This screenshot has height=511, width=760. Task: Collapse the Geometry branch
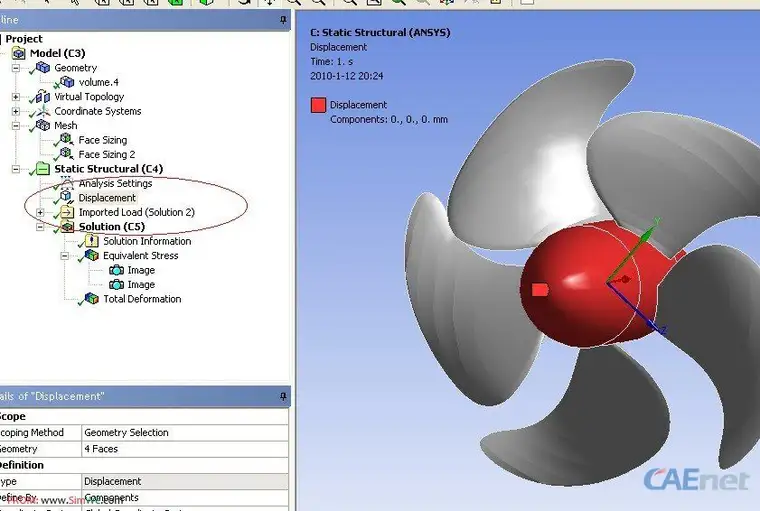16,68
